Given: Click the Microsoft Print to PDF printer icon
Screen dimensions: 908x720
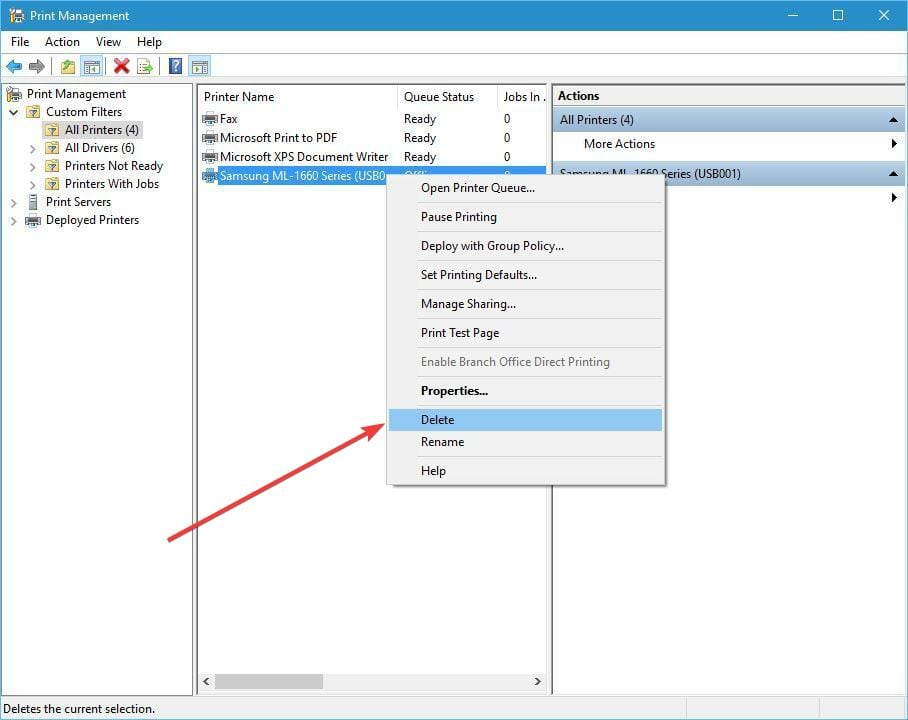Looking at the screenshot, I should (x=210, y=138).
